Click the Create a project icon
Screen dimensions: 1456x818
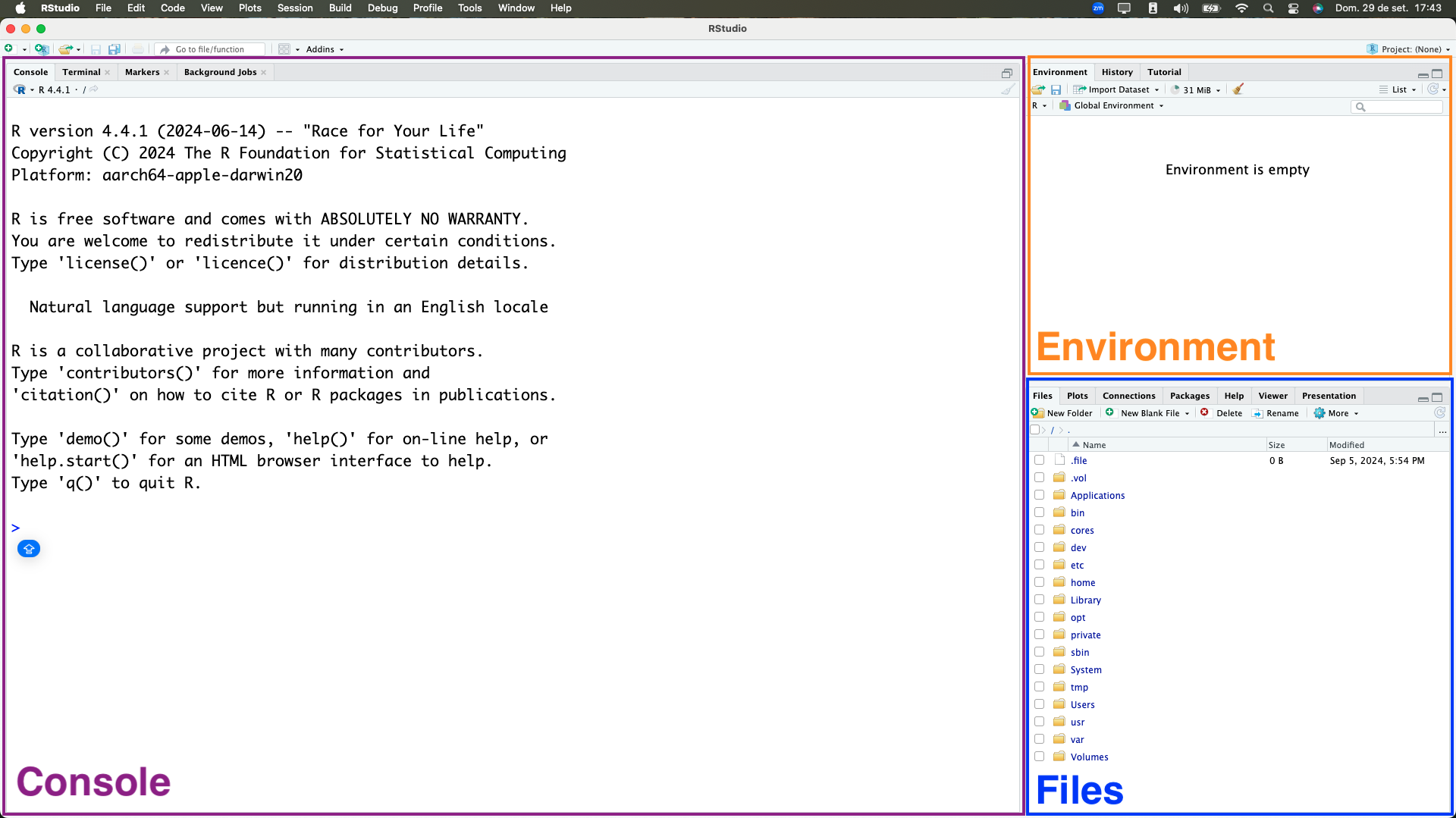coord(42,49)
